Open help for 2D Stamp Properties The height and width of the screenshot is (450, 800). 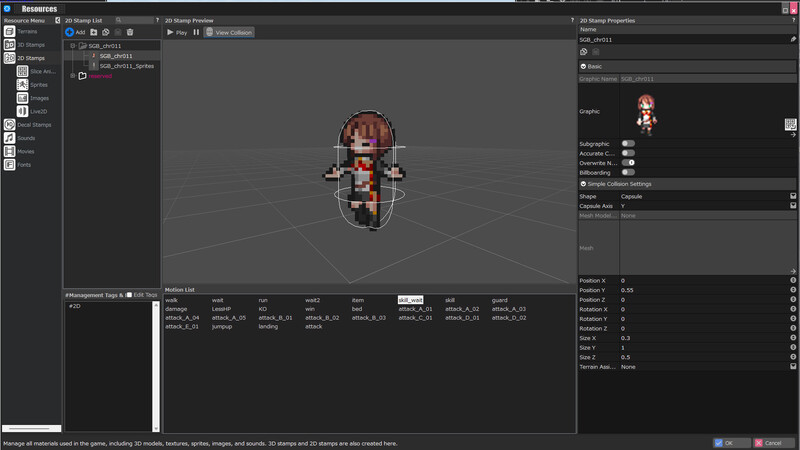(794, 20)
